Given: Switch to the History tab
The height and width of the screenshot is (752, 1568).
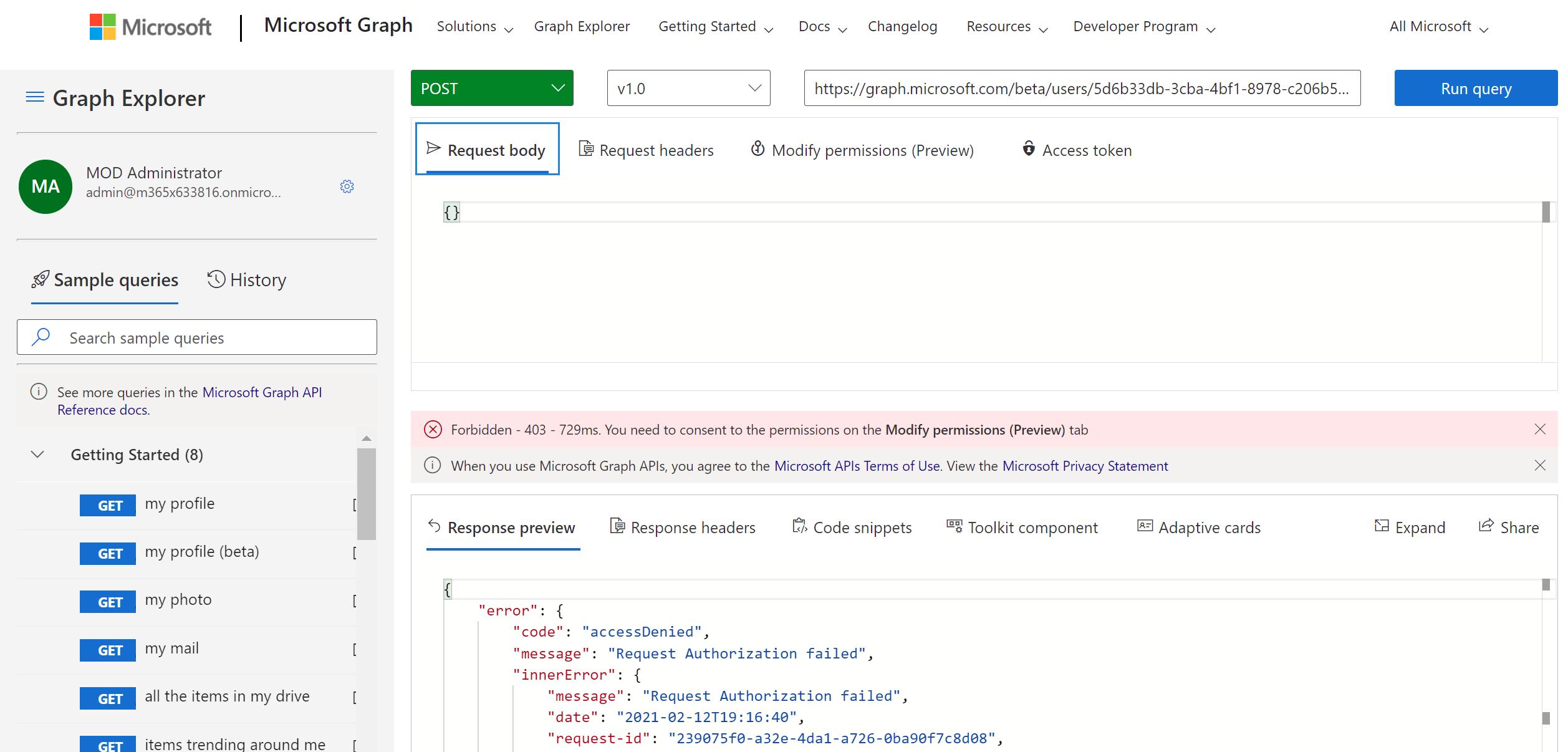Looking at the screenshot, I should coord(247,280).
